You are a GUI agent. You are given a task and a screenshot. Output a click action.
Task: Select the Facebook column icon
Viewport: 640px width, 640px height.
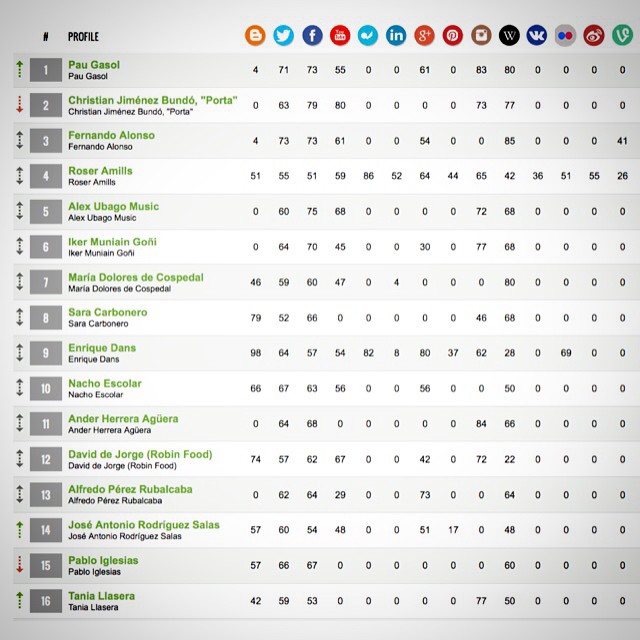point(312,36)
